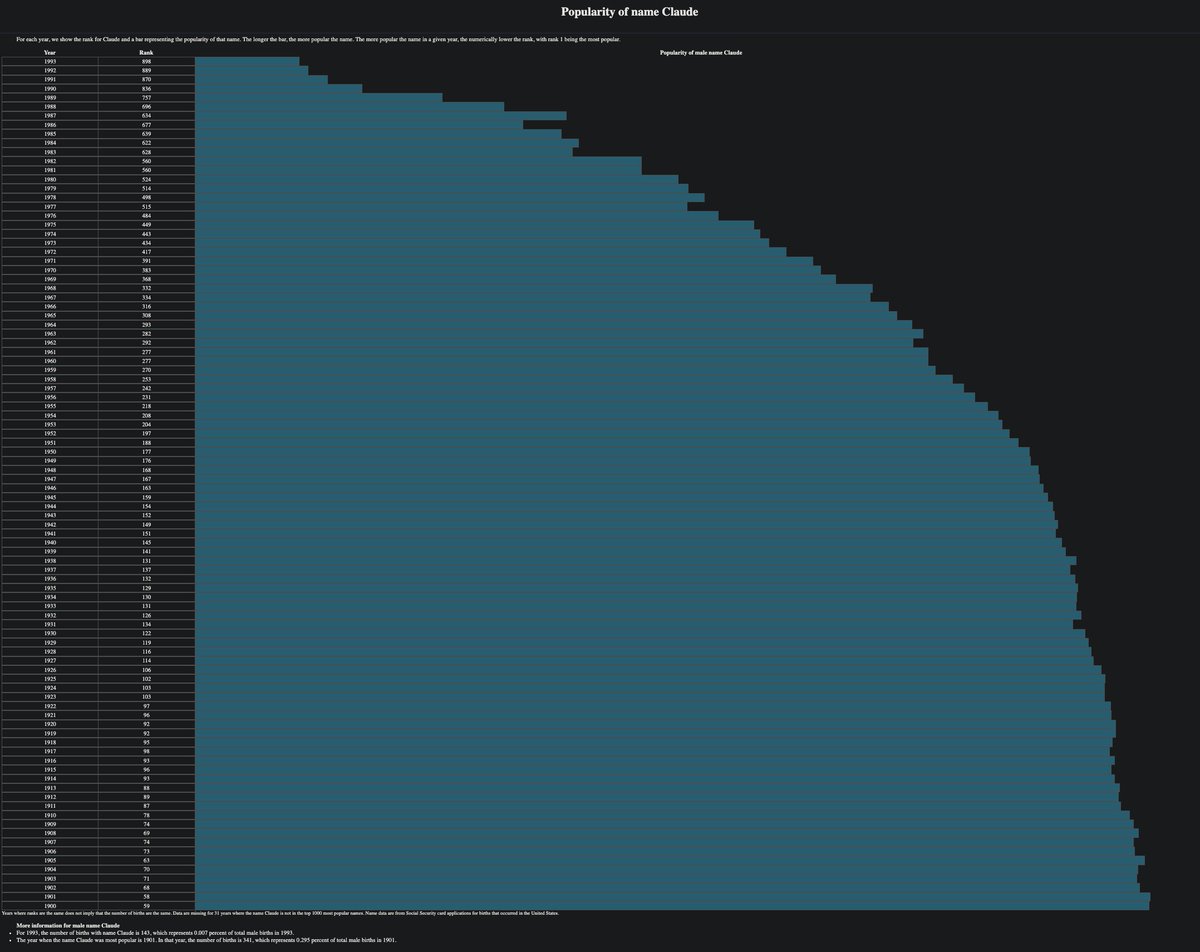Click the 'Popularity of male name Claude' chart heading
Image resolution: width=1200 pixels, height=952 pixels.
(701, 52)
